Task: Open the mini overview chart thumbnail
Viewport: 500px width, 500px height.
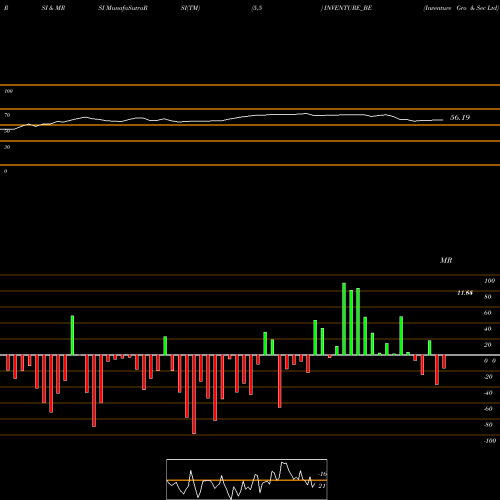Action: click(x=247, y=479)
